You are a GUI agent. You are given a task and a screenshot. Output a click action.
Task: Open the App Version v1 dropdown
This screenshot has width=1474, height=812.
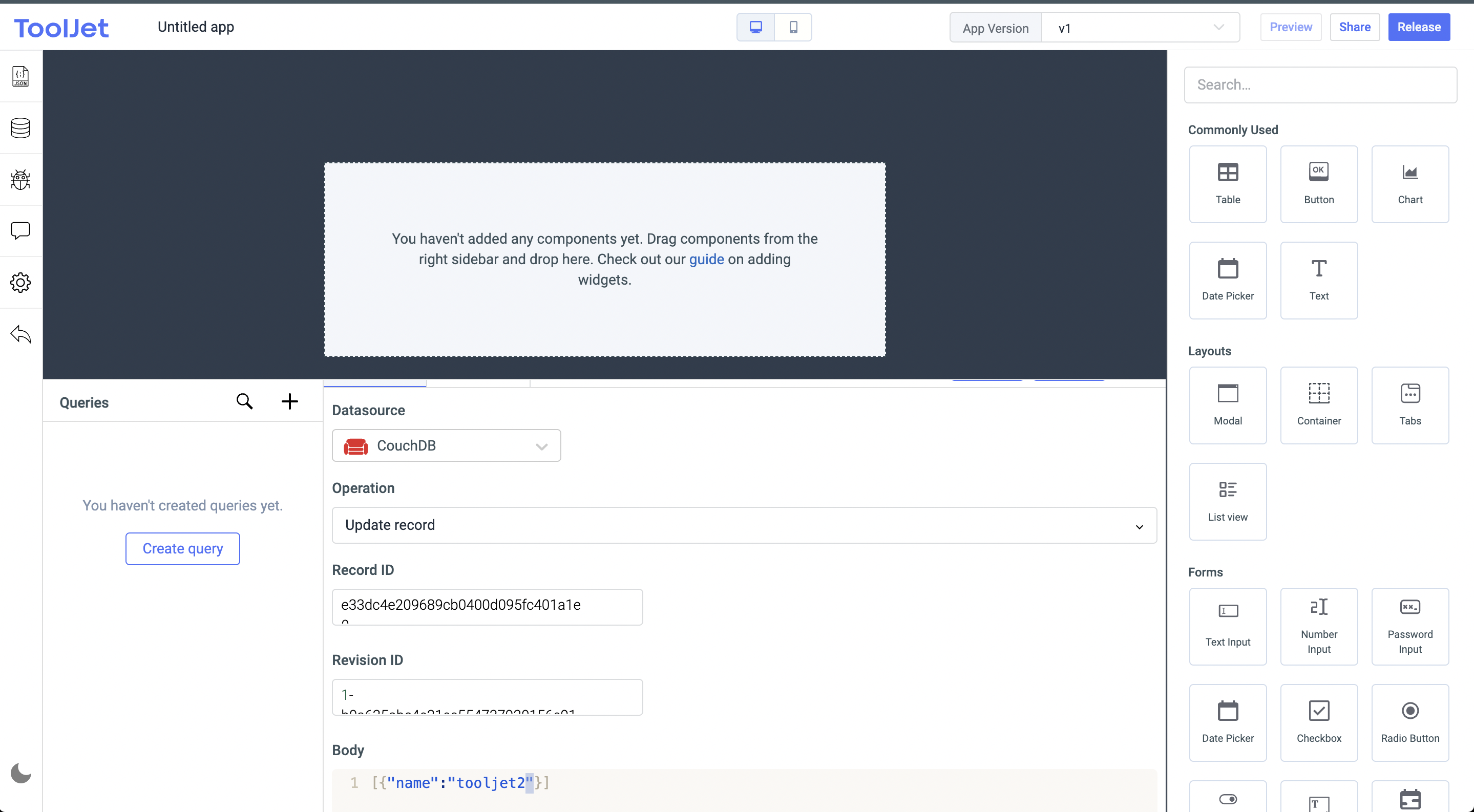point(1140,28)
